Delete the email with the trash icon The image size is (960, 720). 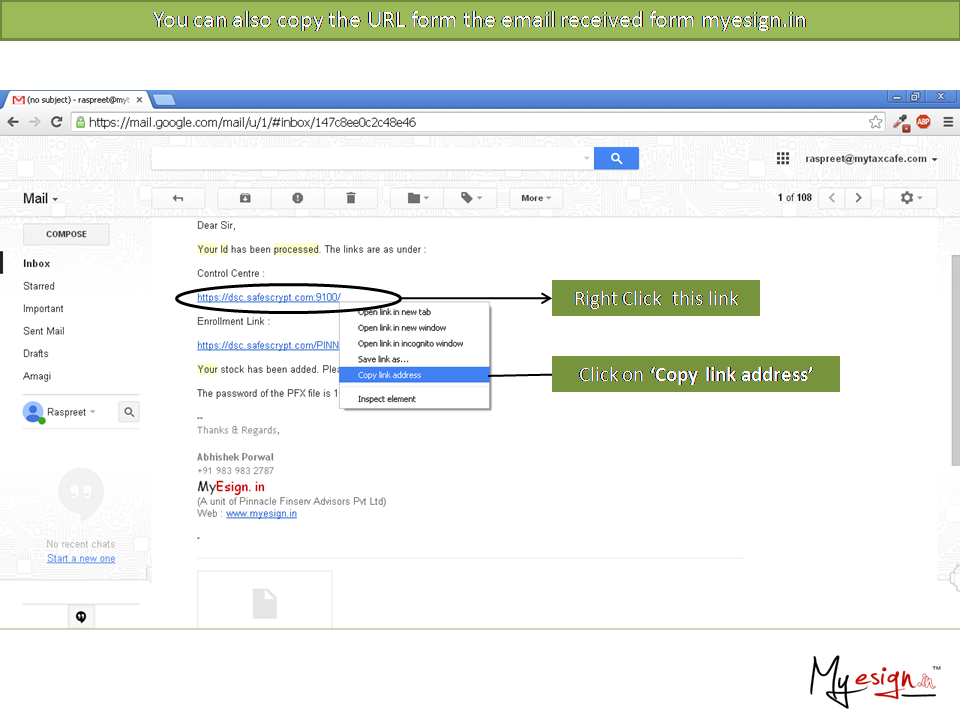pos(351,198)
